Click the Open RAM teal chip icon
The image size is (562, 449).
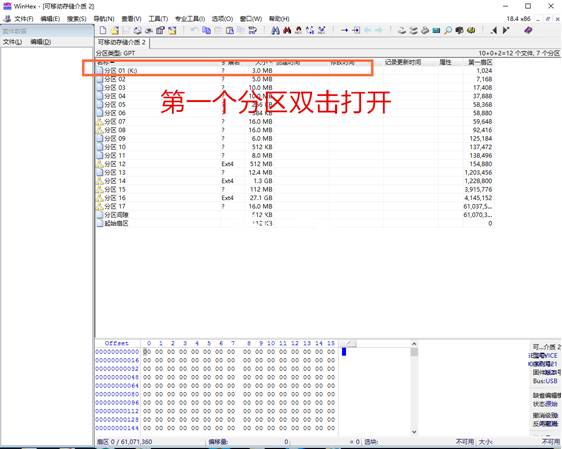436,30
